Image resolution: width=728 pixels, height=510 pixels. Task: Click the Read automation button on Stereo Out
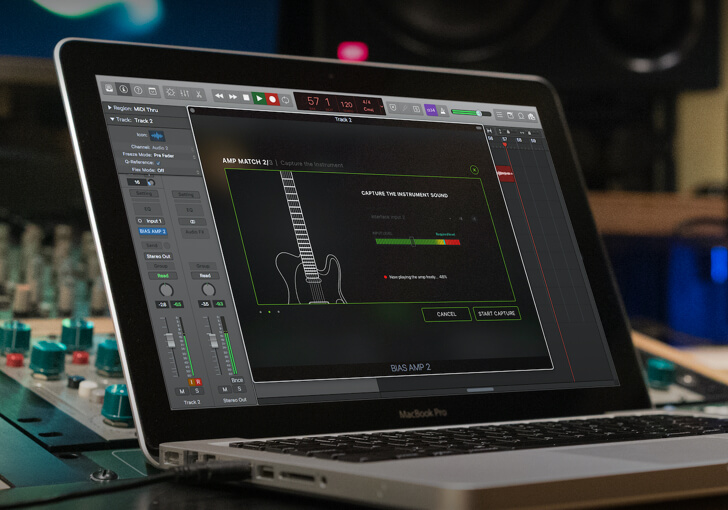coord(205,276)
